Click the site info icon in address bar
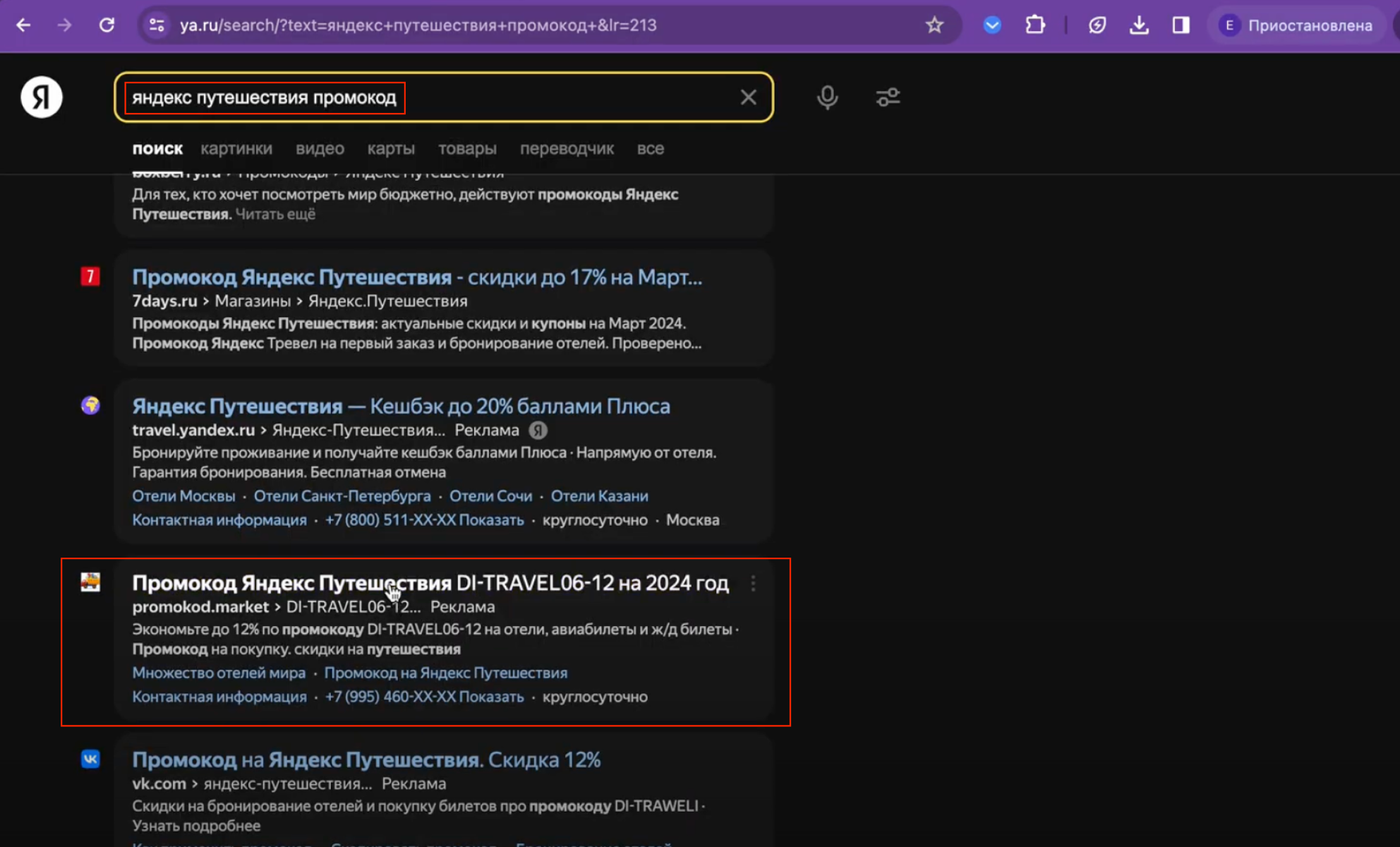Screen dimensions: 1400x847 pyautogui.click(x=157, y=25)
